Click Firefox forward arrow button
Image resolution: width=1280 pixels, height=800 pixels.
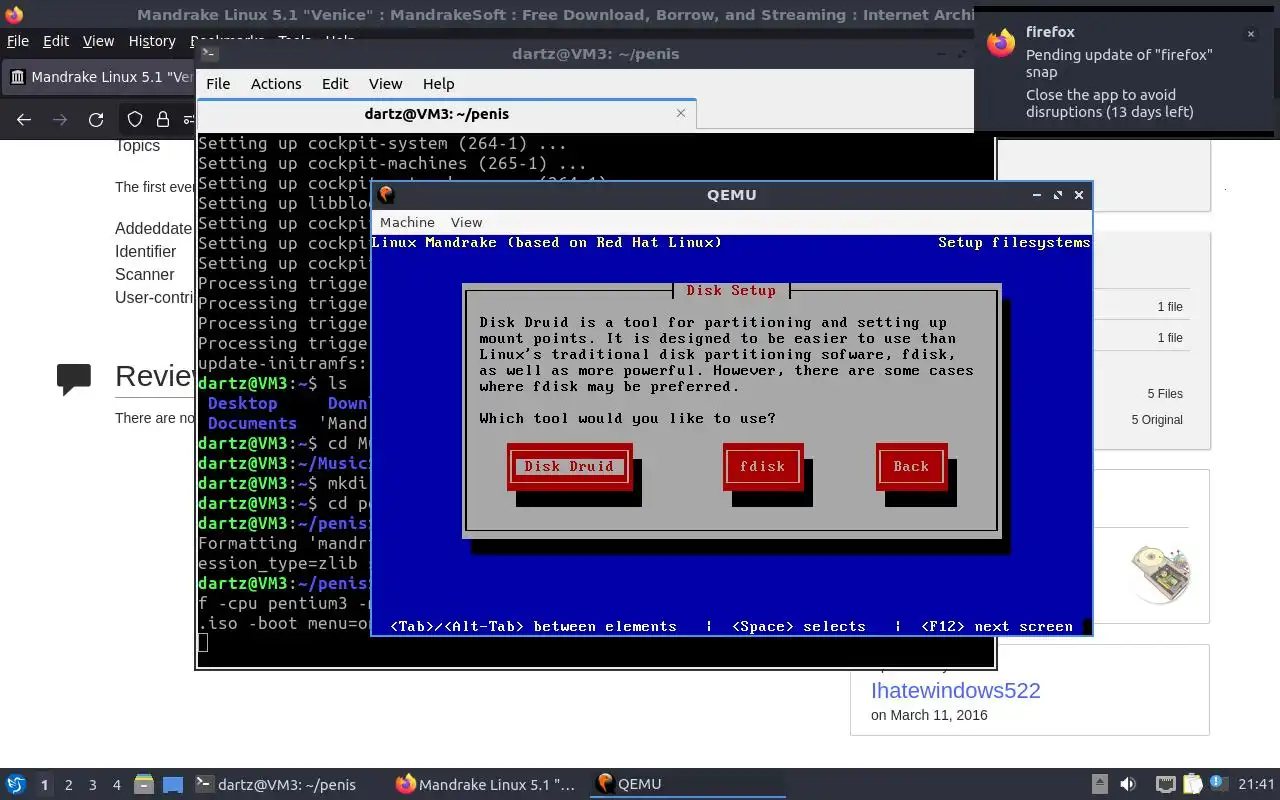(60, 120)
